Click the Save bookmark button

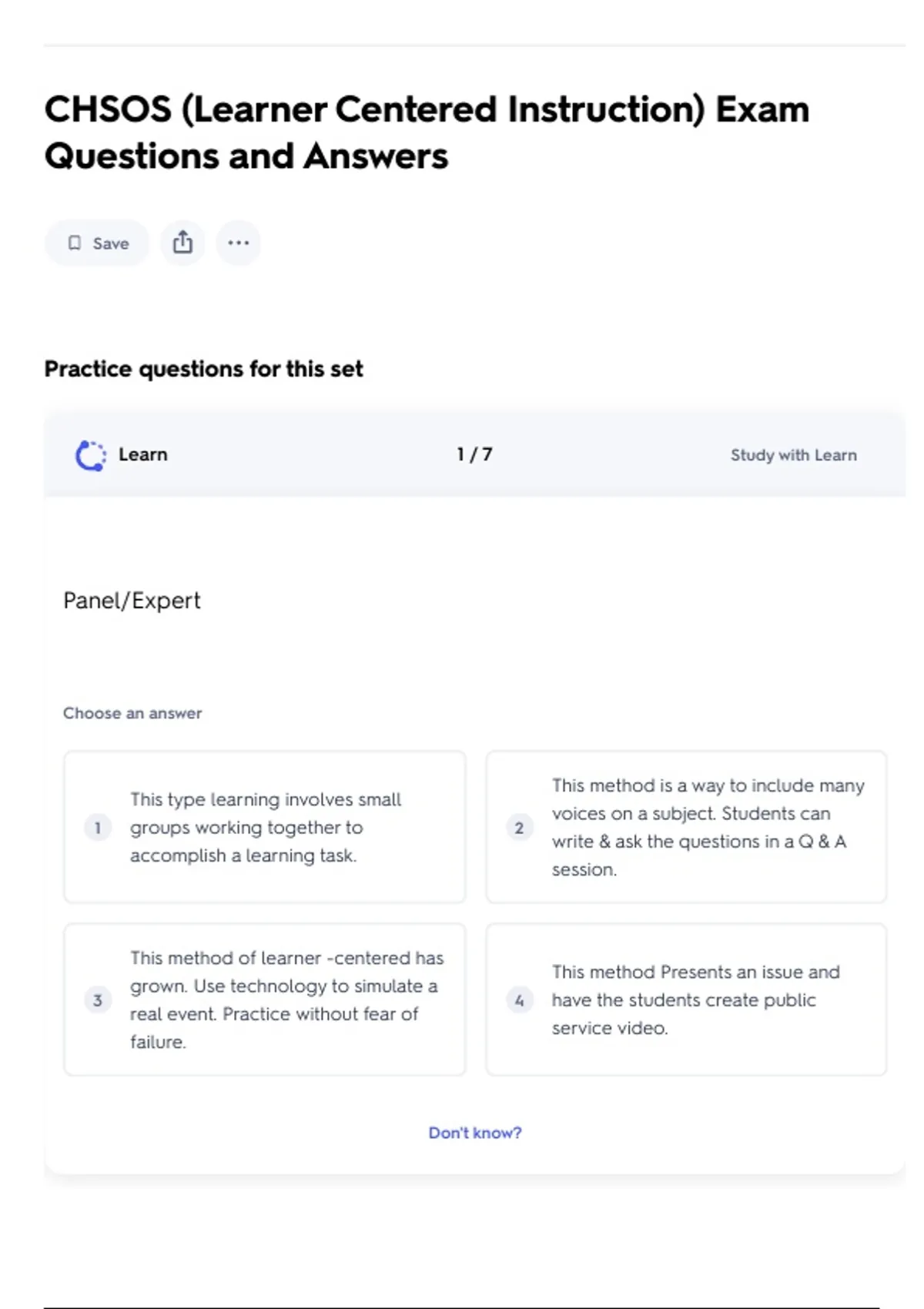click(x=97, y=243)
